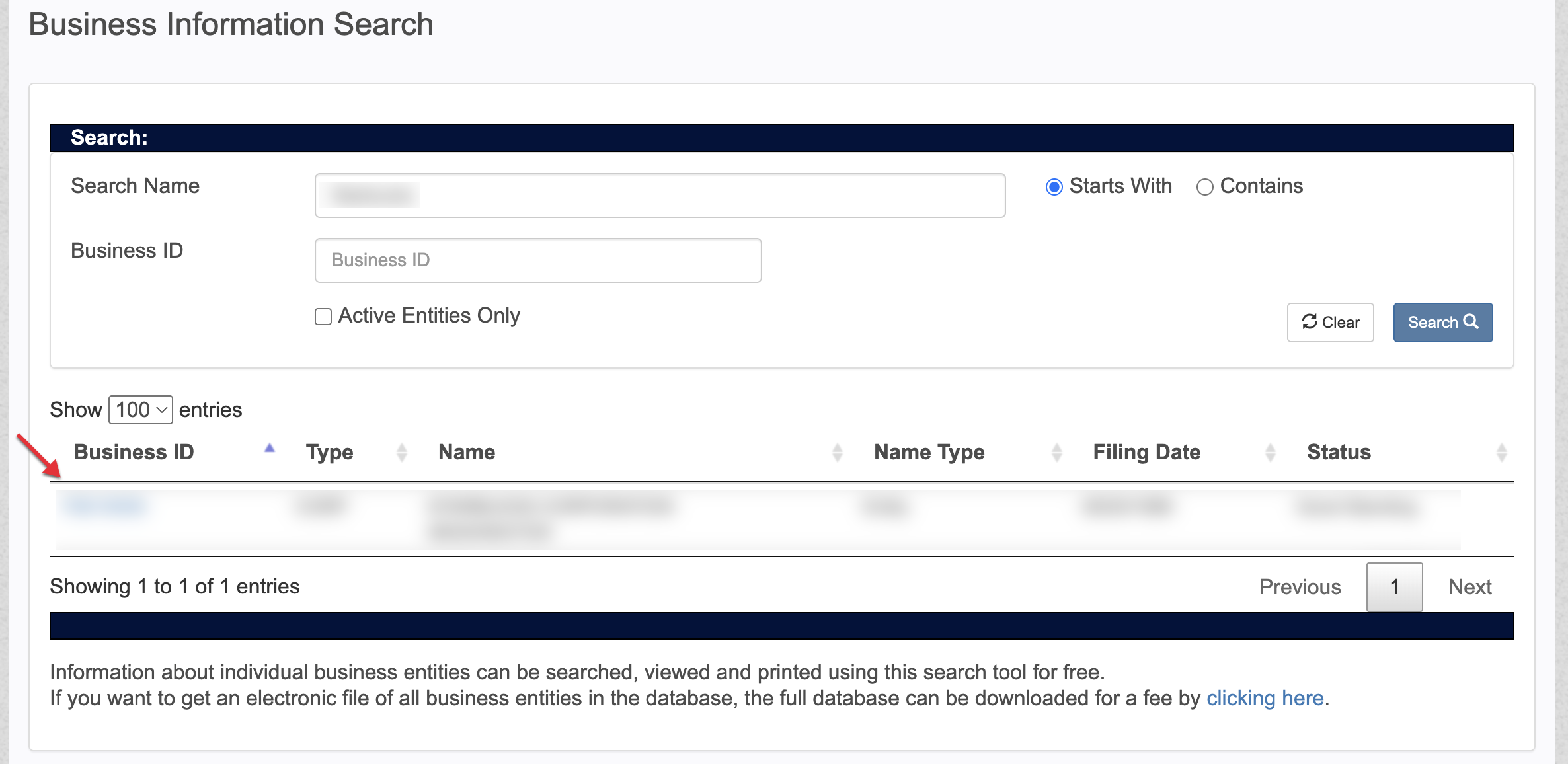Click the Type column sort icon
The height and width of the screenshot is (764, 1568).
401,453
